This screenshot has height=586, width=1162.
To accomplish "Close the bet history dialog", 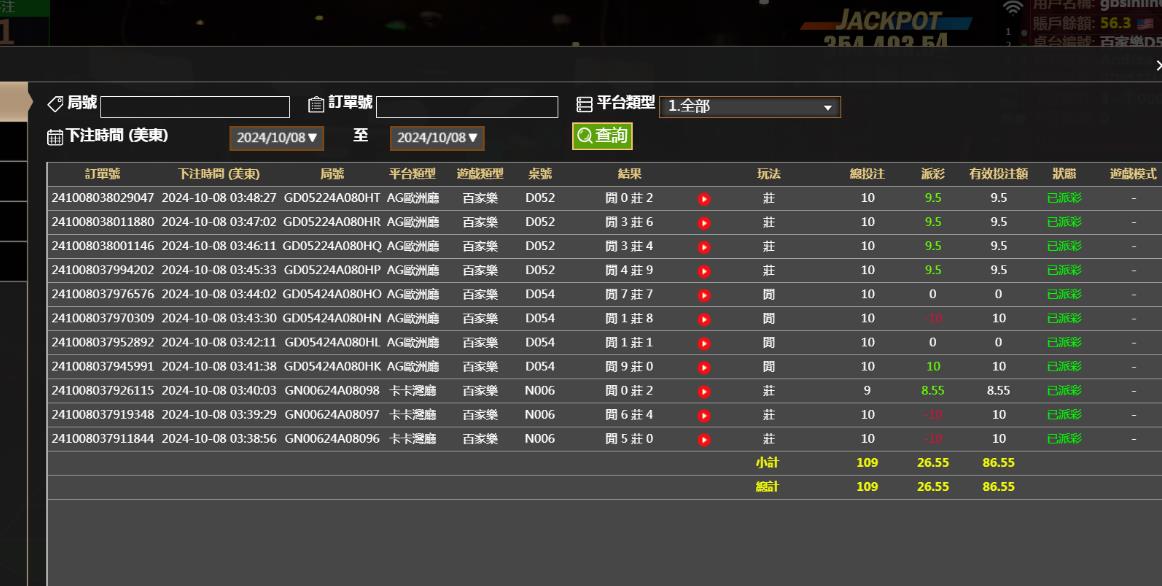I will (1157, 66).
